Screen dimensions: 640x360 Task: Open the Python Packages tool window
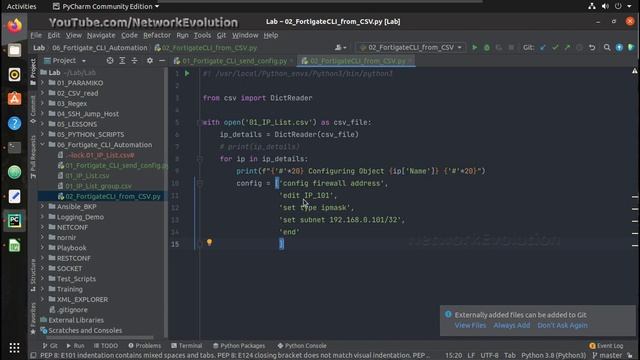coord(239,346)
